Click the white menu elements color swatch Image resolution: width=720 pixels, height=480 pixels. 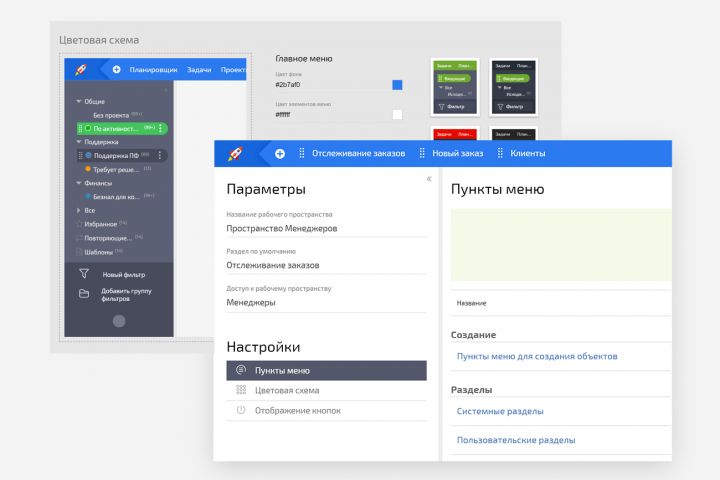coord(397,114)
